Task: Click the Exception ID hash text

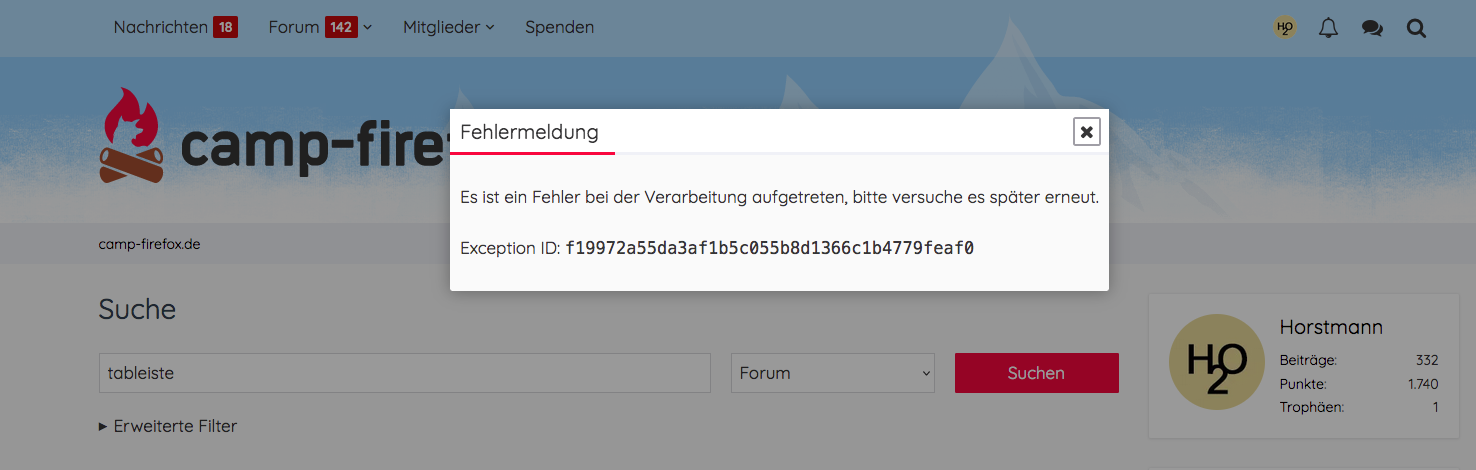Action: (769, 248)
